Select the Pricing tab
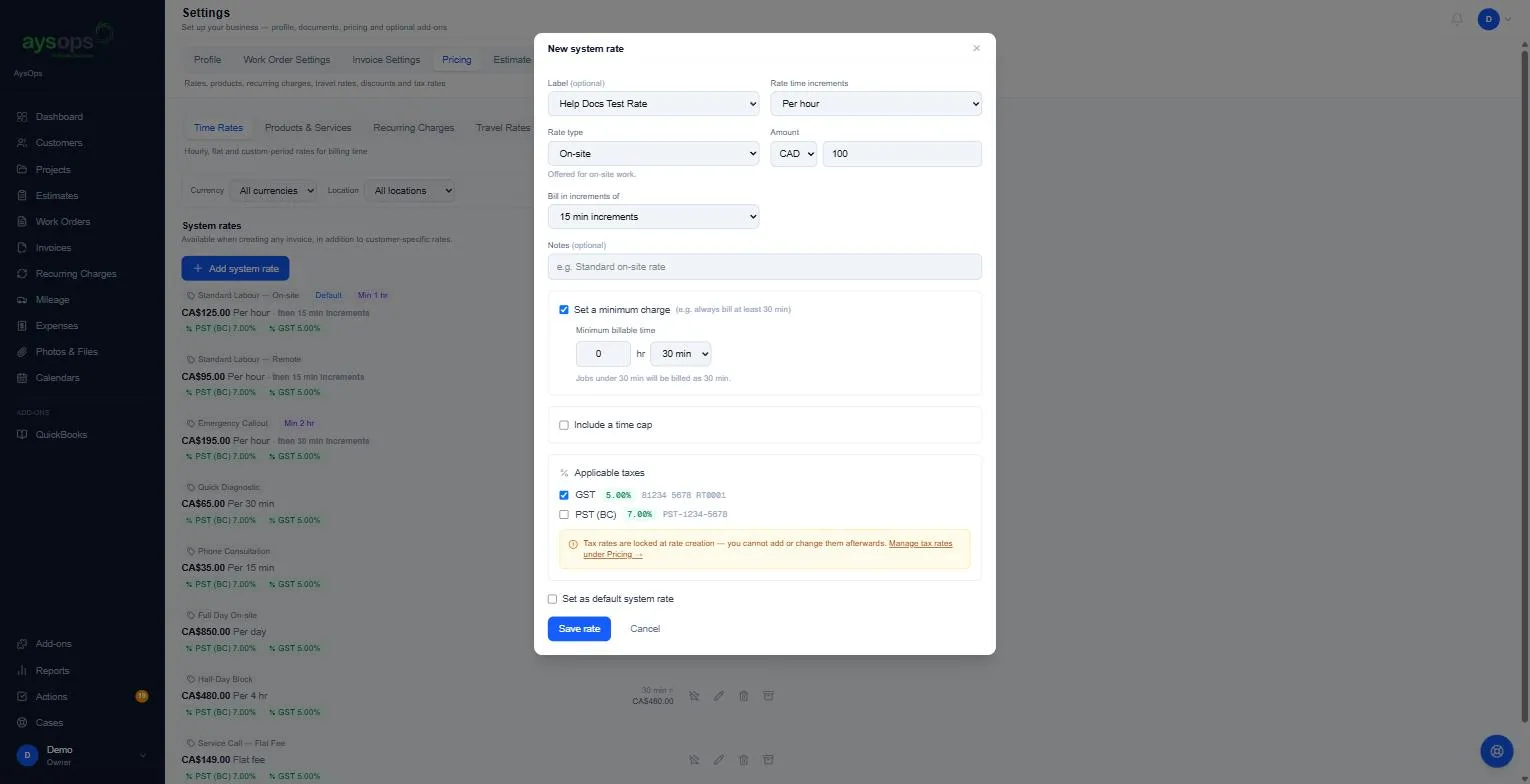The image size is (1530, 784). pos(456,60)
